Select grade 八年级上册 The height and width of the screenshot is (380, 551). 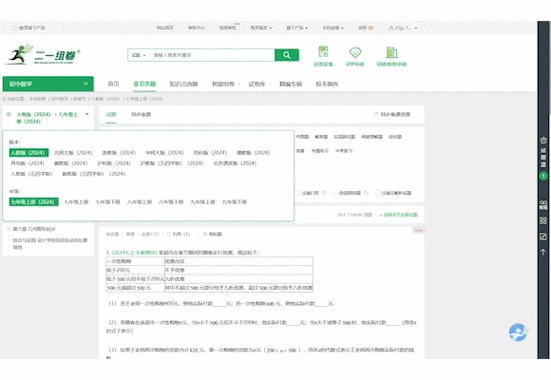pyautogui.click(x=140, y=202)
